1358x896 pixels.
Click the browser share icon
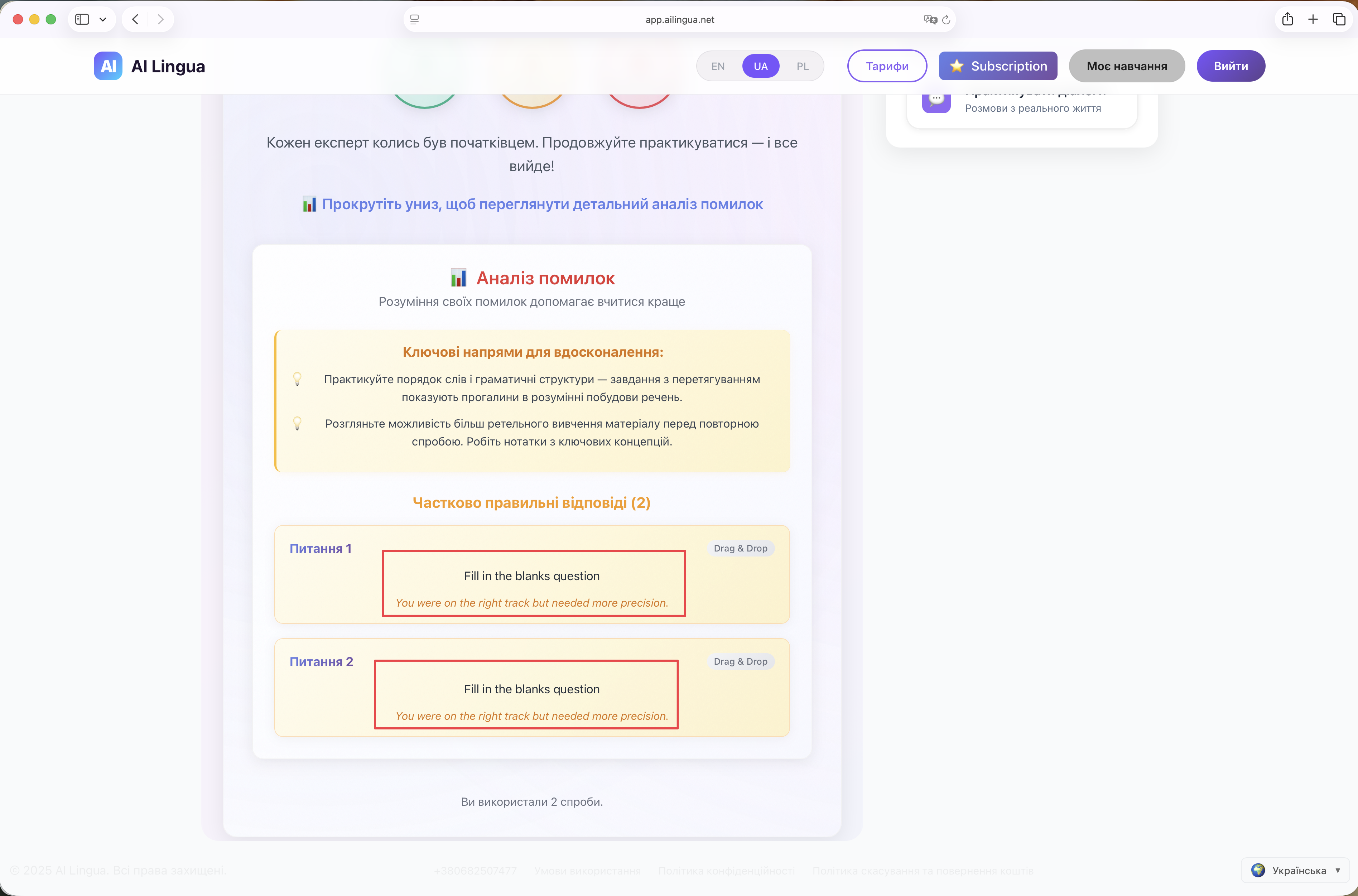point(1287,19)
